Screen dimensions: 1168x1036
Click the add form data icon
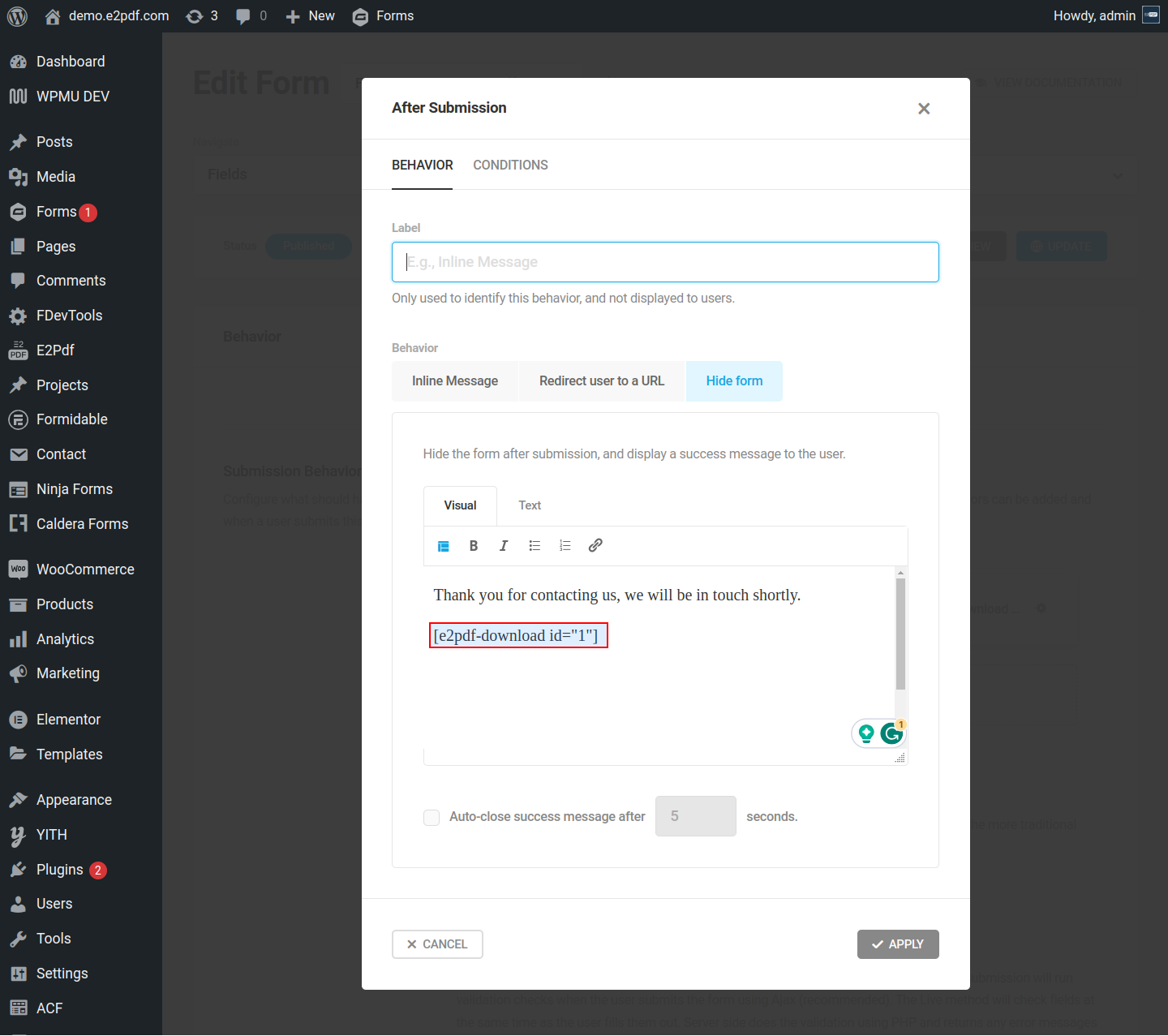444,546
